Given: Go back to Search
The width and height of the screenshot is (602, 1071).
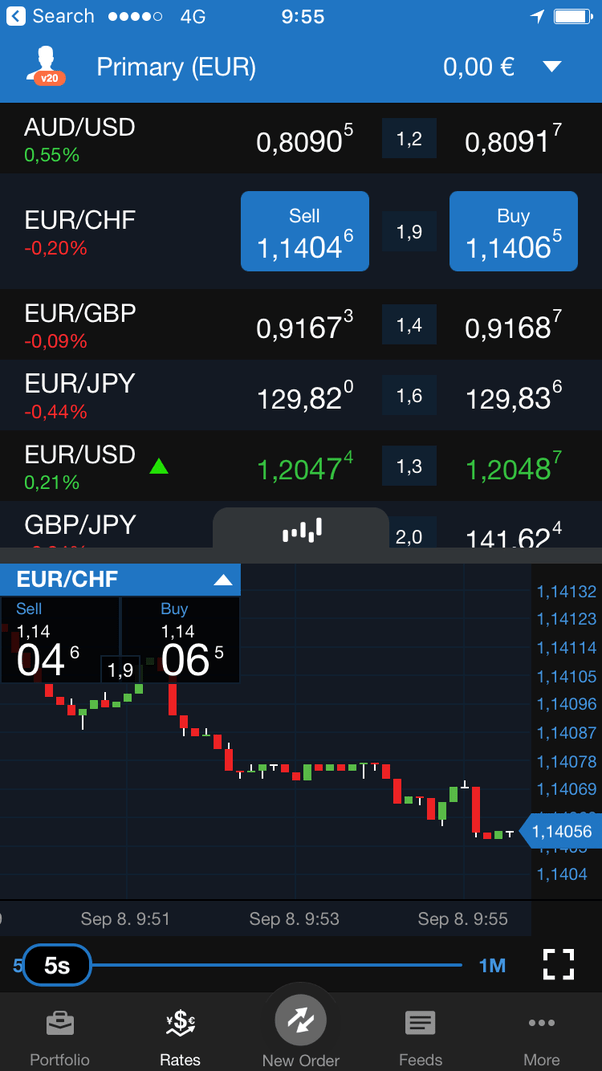Looking at the screenshot, I should [x=49, y=16].
